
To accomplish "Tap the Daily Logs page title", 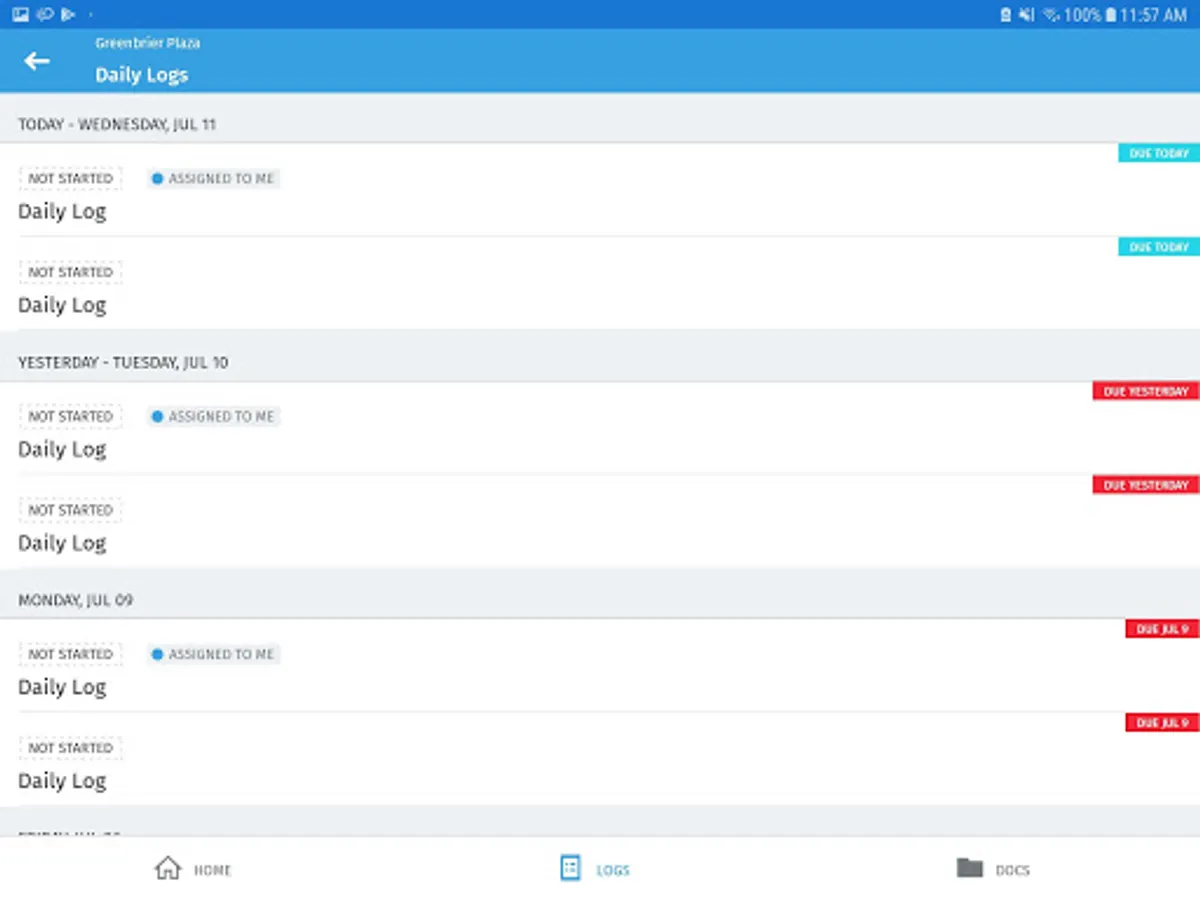I will coord(141,75).
